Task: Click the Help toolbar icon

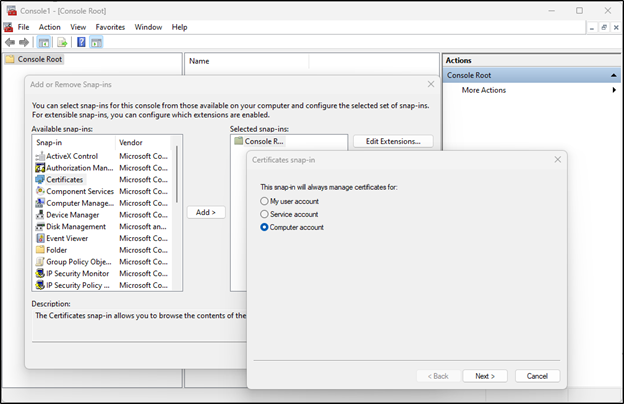Action: tap(81, 43)
